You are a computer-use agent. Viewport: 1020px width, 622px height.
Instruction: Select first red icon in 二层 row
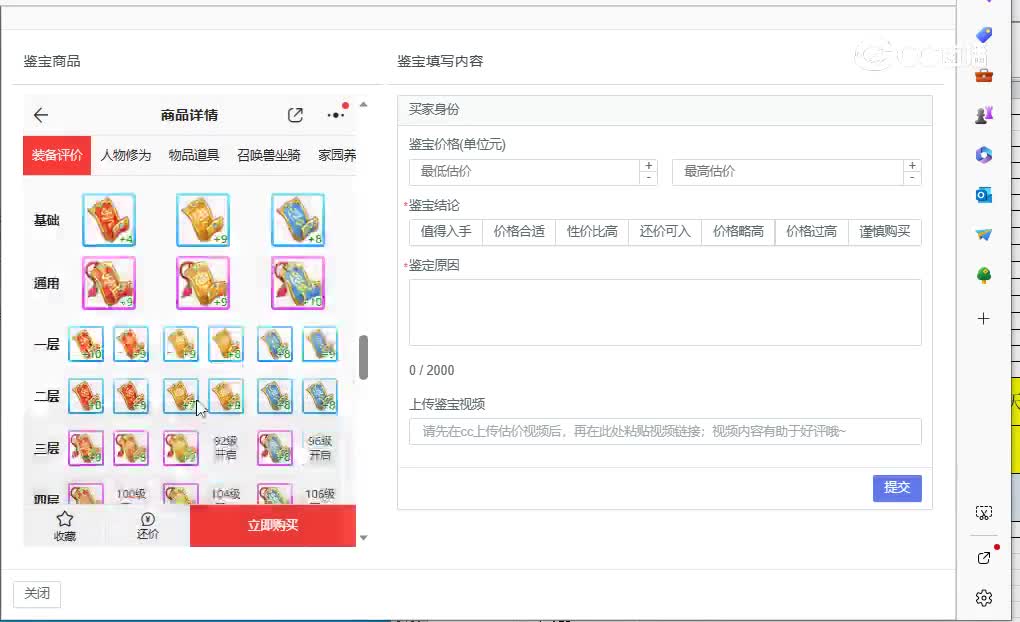tap(86, 396)
